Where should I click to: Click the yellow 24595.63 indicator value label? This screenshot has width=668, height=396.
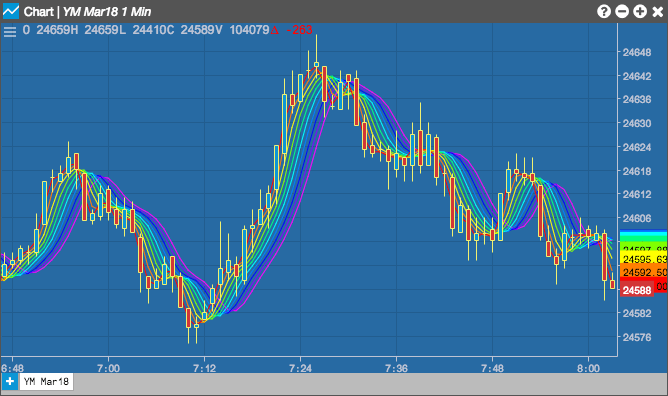pyautogui.click(x=644, y=259)
